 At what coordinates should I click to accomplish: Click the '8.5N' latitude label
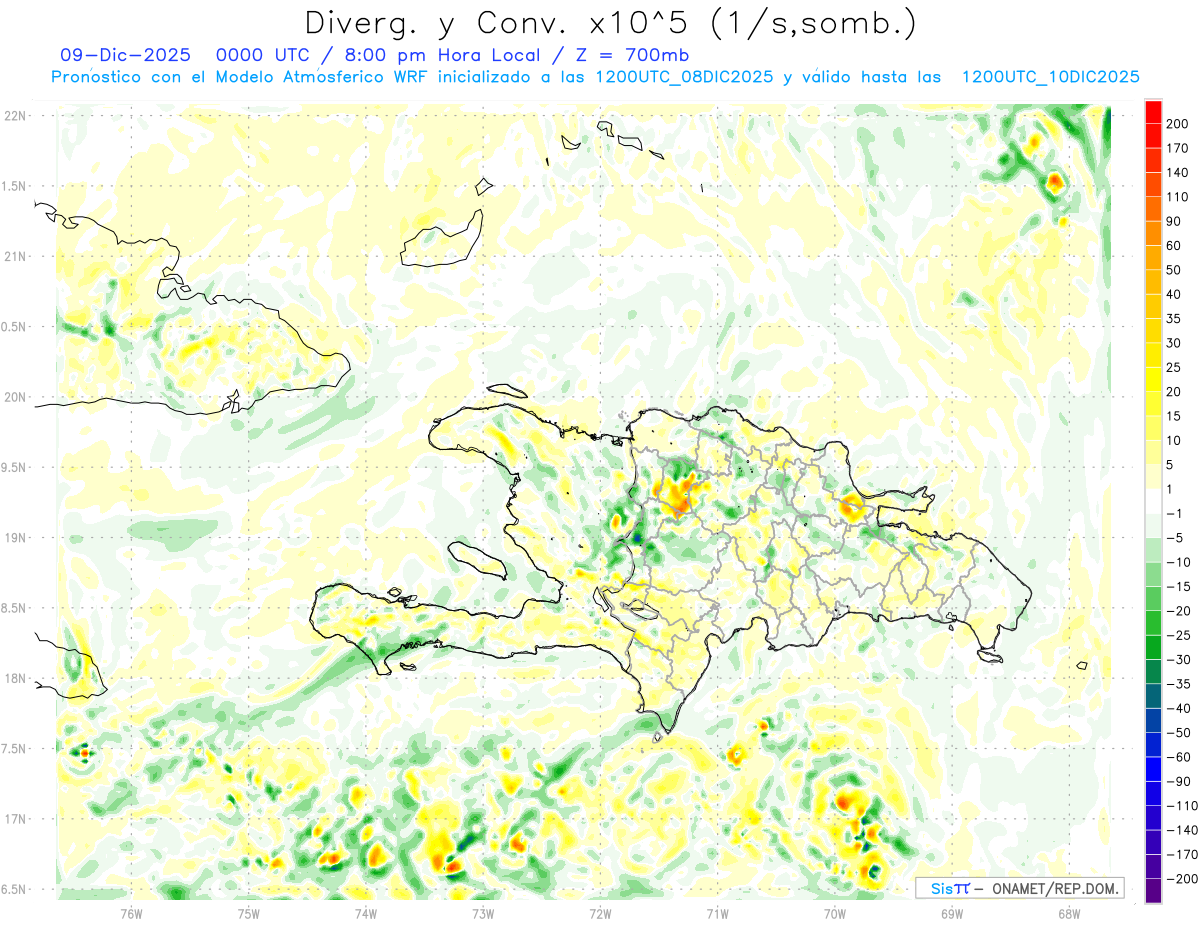pos(15,608)
